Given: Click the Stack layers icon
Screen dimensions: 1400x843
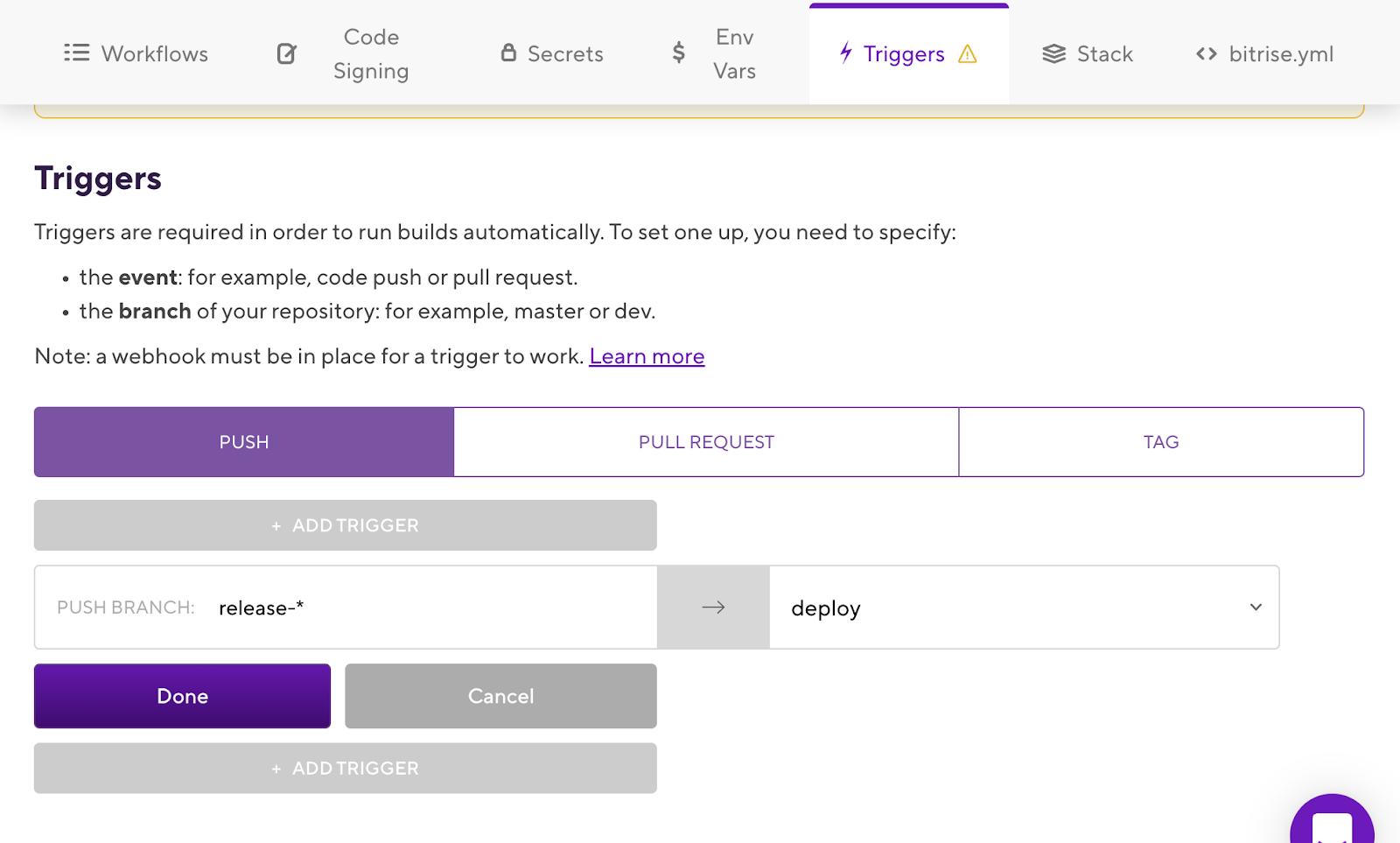Looking at the screenshot, I should click(1053, 54).
